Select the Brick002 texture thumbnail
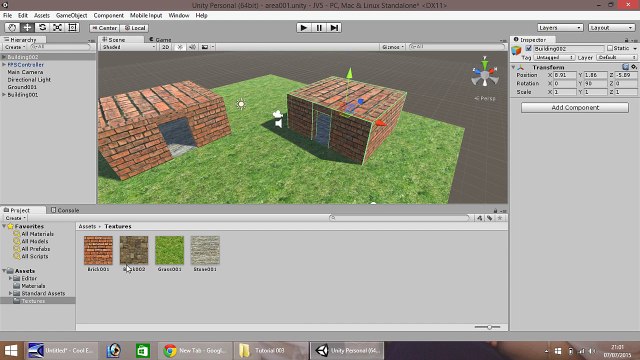This screenshot has height=360, width=640. 134,250
